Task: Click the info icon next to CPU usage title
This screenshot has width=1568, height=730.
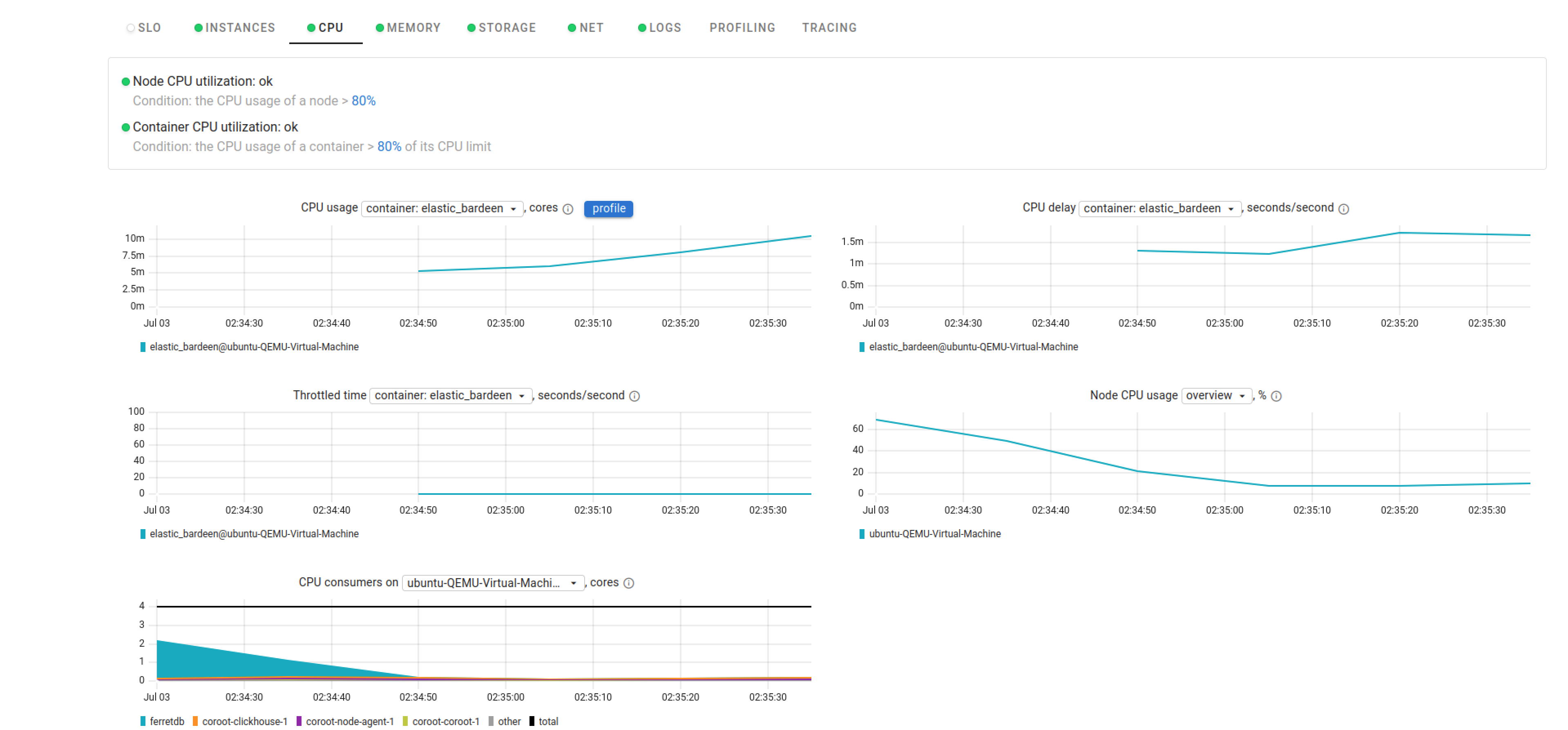Action: [x=568, y=209]
